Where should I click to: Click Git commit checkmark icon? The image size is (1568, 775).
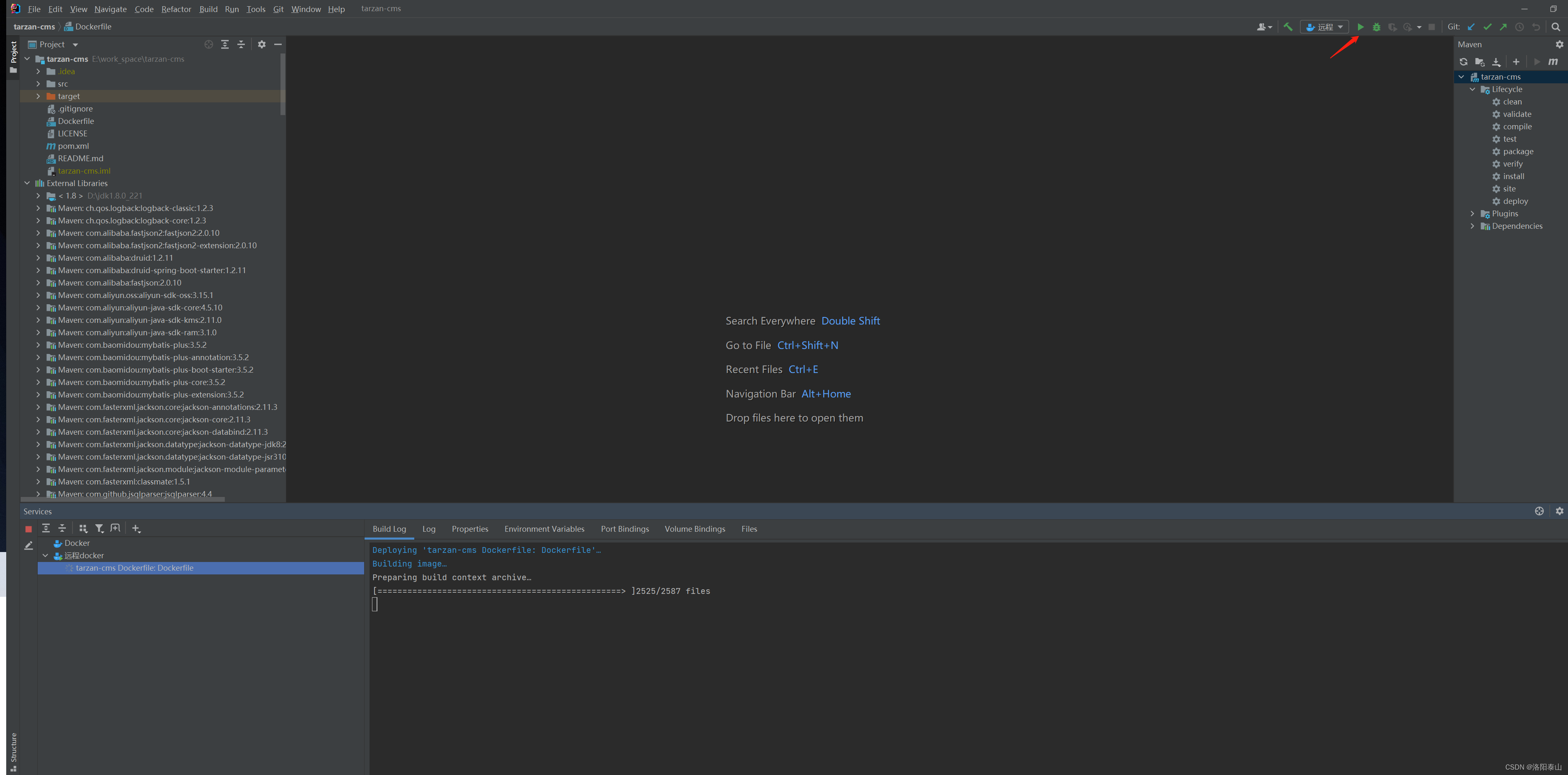coord(1487,27)
